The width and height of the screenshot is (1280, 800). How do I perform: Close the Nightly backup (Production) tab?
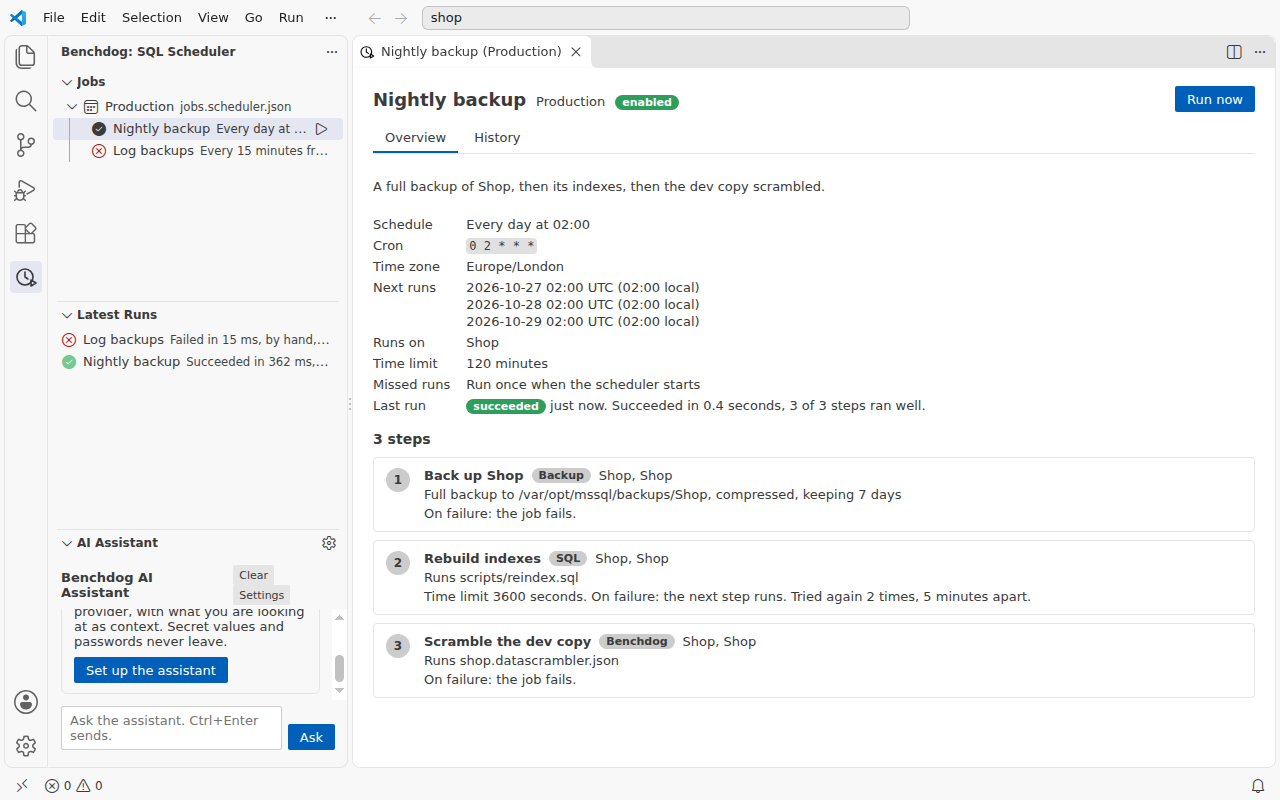pos(576,52)
